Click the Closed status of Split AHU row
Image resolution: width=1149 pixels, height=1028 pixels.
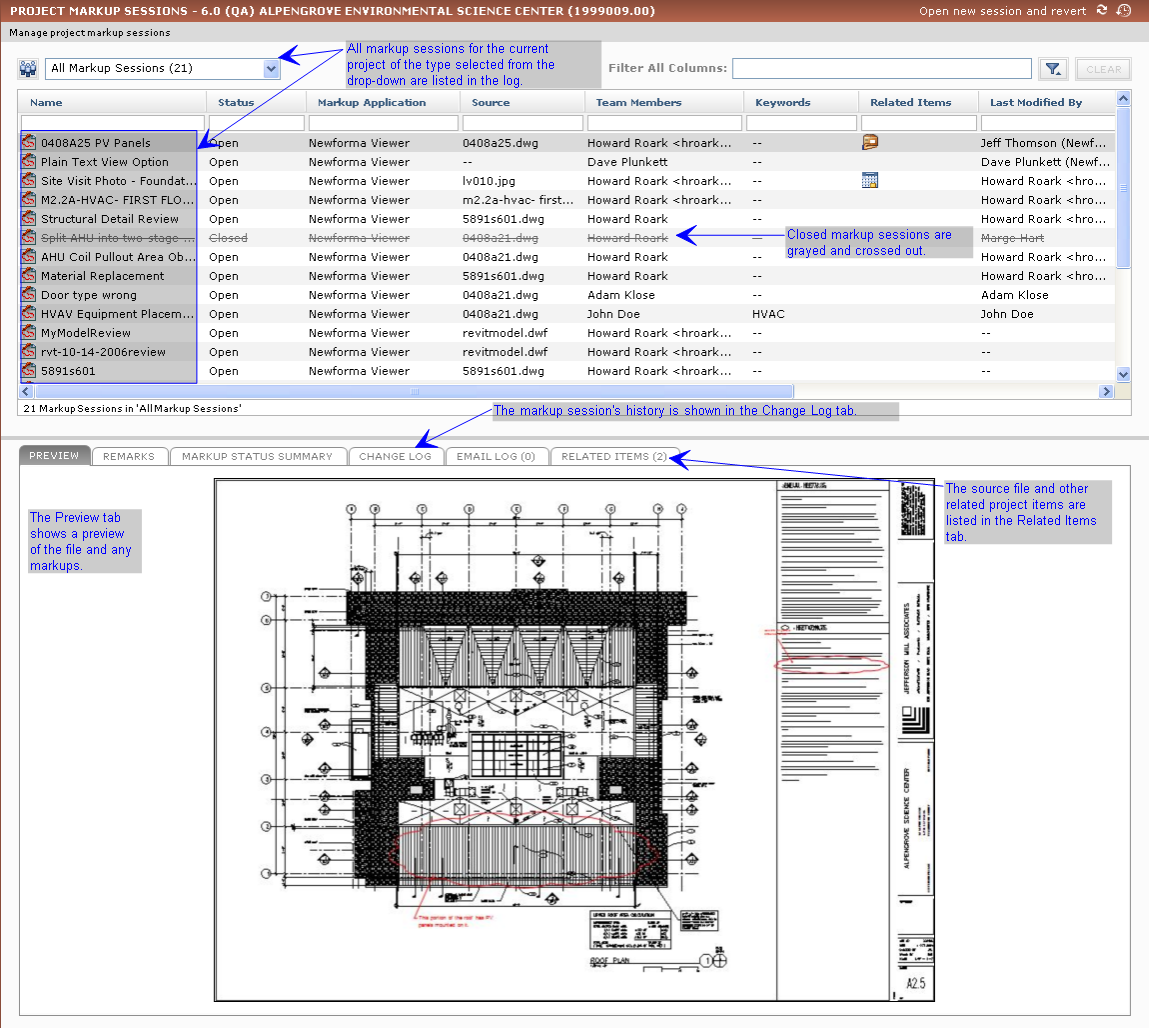[228, 237]
